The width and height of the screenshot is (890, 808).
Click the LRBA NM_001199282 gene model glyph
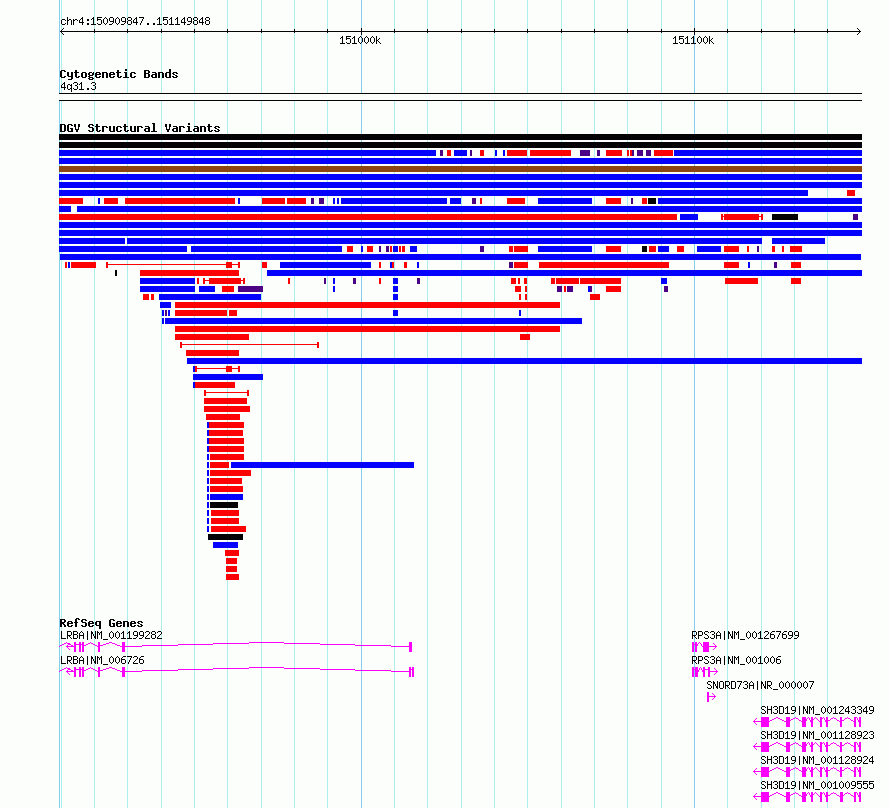(x=236, y=647)
